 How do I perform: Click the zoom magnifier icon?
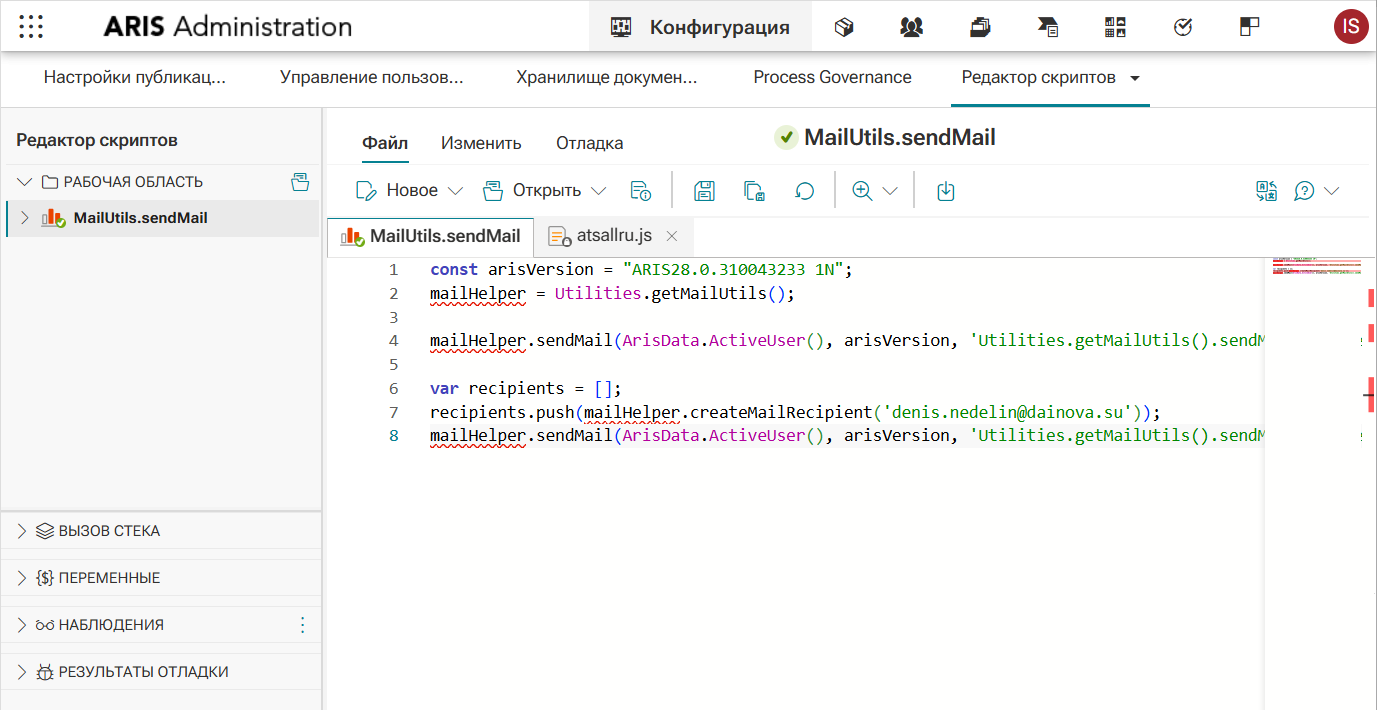pos(862,190)
